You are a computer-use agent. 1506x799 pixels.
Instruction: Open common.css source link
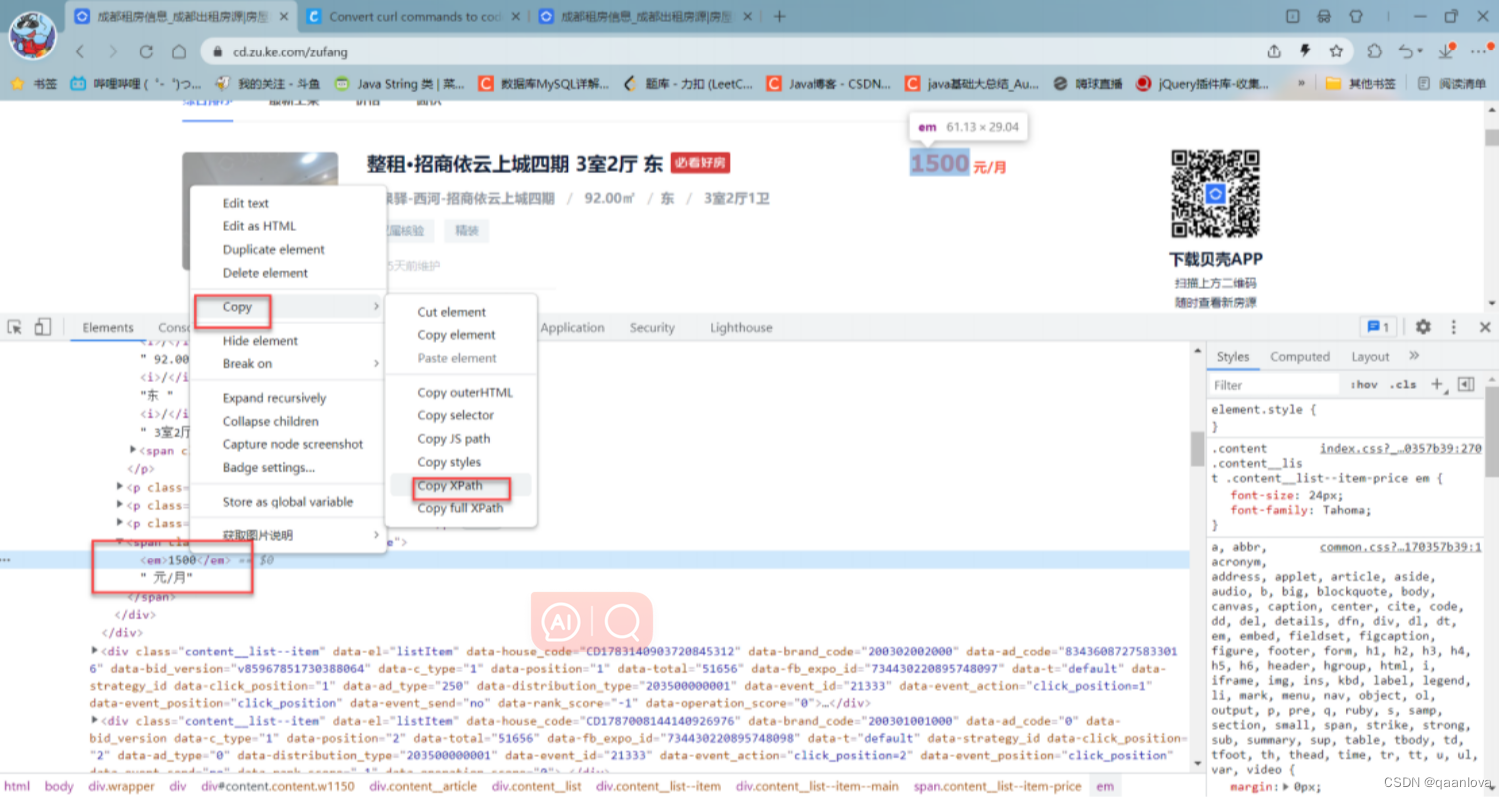pyautogui.click(x=1400, y=547)
